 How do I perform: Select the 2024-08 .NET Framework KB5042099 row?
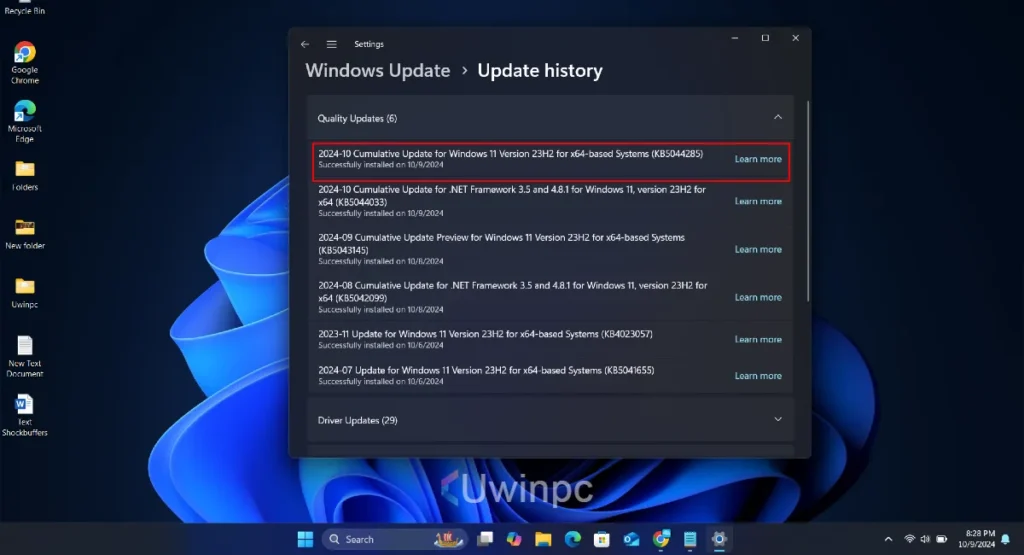tap(551, 297)
